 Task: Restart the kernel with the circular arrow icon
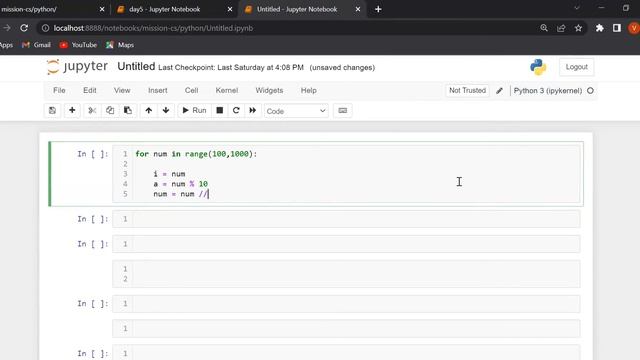pos(236,111)
